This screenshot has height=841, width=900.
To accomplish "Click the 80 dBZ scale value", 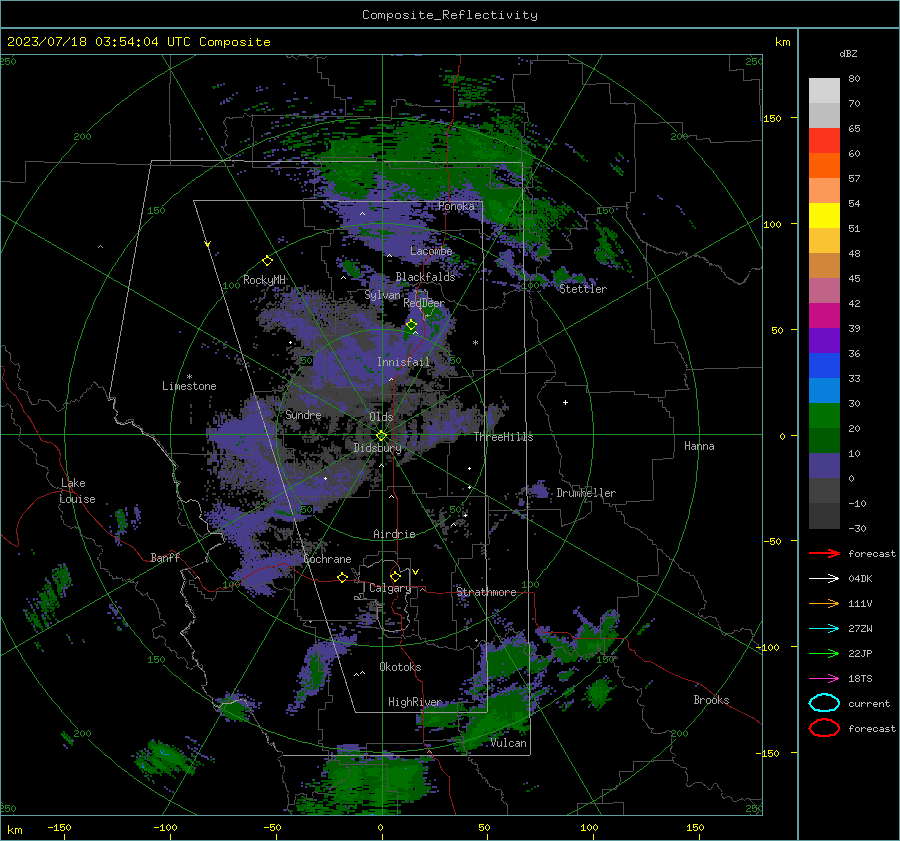I will [x=854, y=79].
